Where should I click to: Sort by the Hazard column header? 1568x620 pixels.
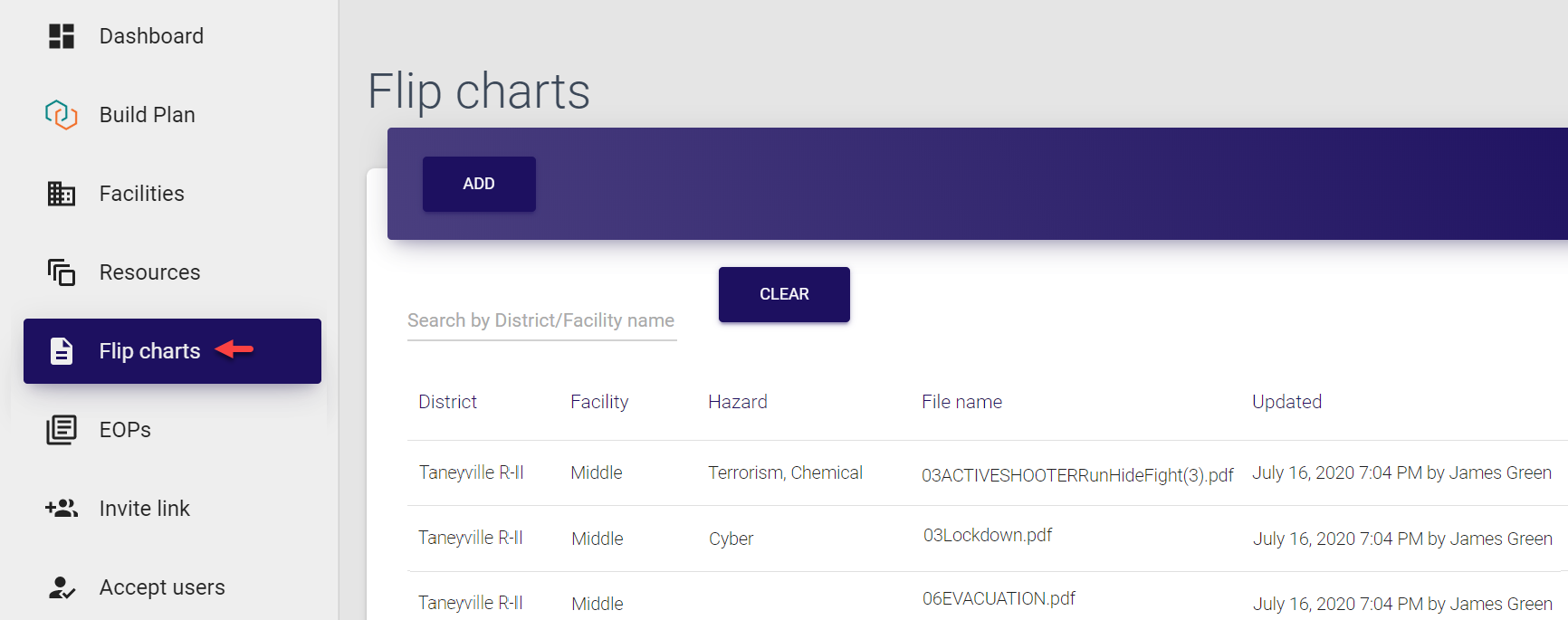(737, 402)
